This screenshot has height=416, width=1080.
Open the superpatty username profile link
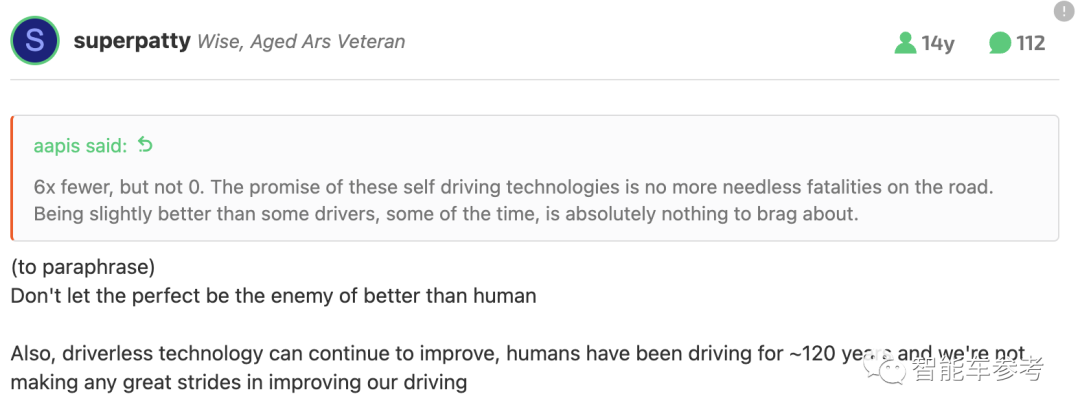pos(132,41)
